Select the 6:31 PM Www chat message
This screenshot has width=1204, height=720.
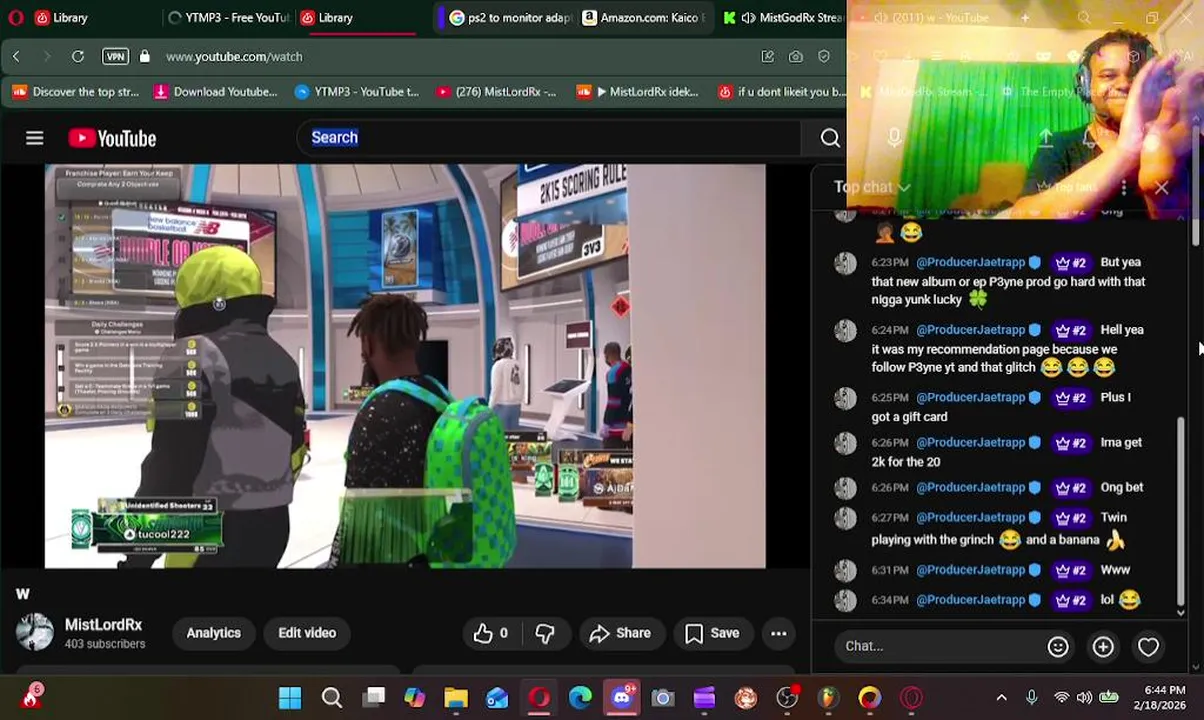pos(1000,570)
